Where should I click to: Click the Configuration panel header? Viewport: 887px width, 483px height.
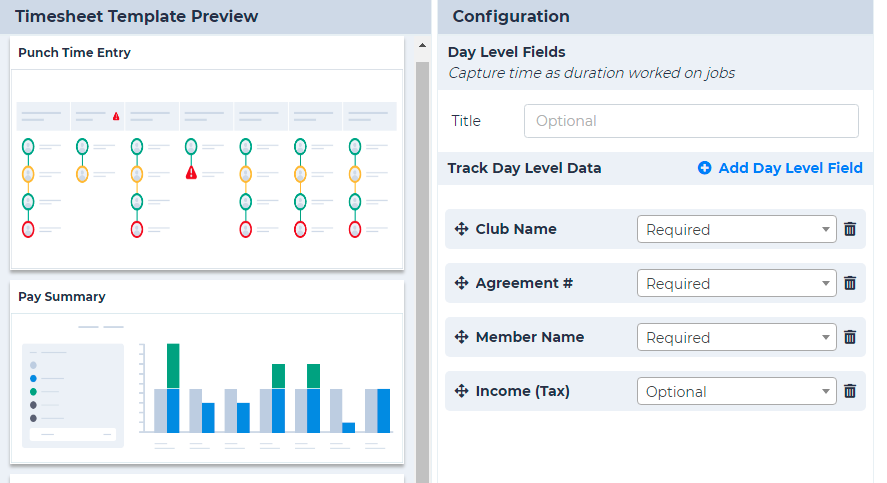click(511, 16)
